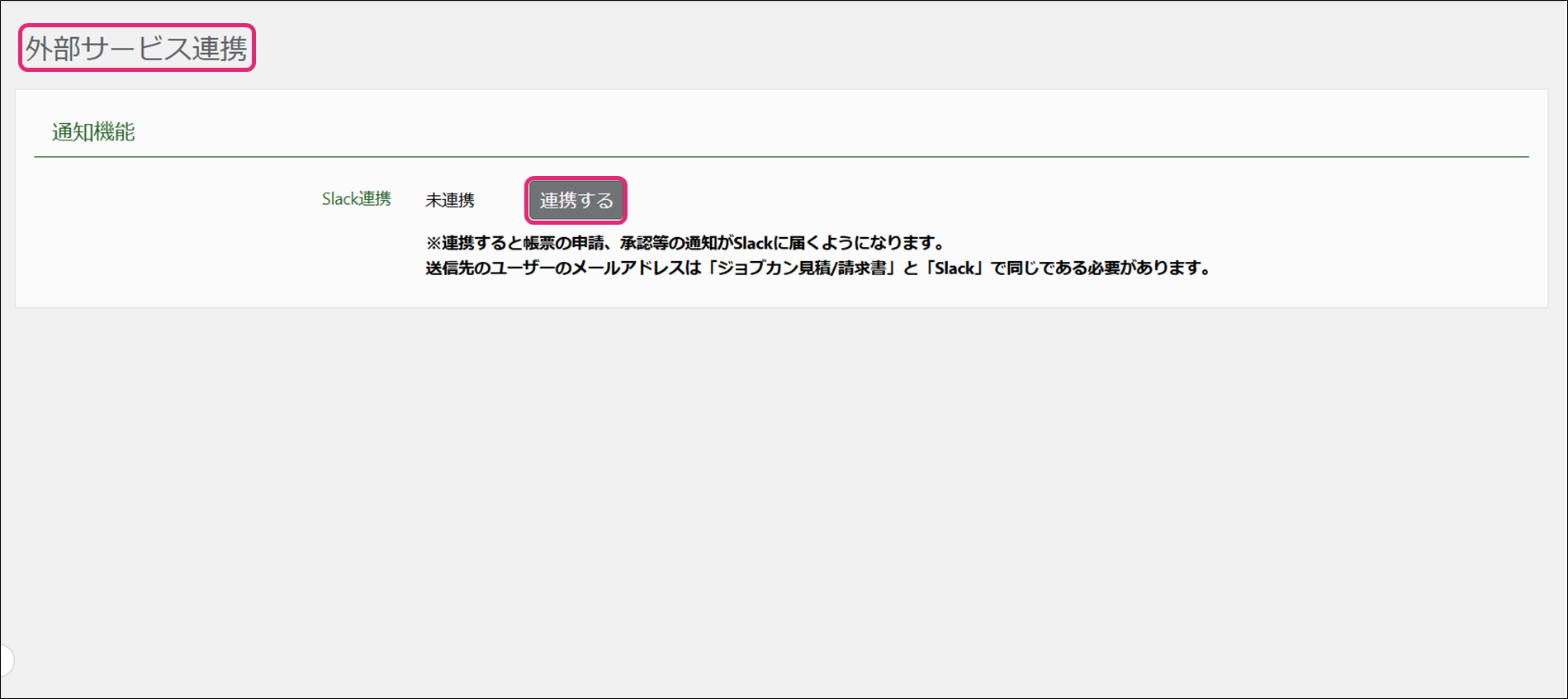The image size is (1568, 699).
Task: Click the empty gray area below the panel
Action: [x=780, y=496]
